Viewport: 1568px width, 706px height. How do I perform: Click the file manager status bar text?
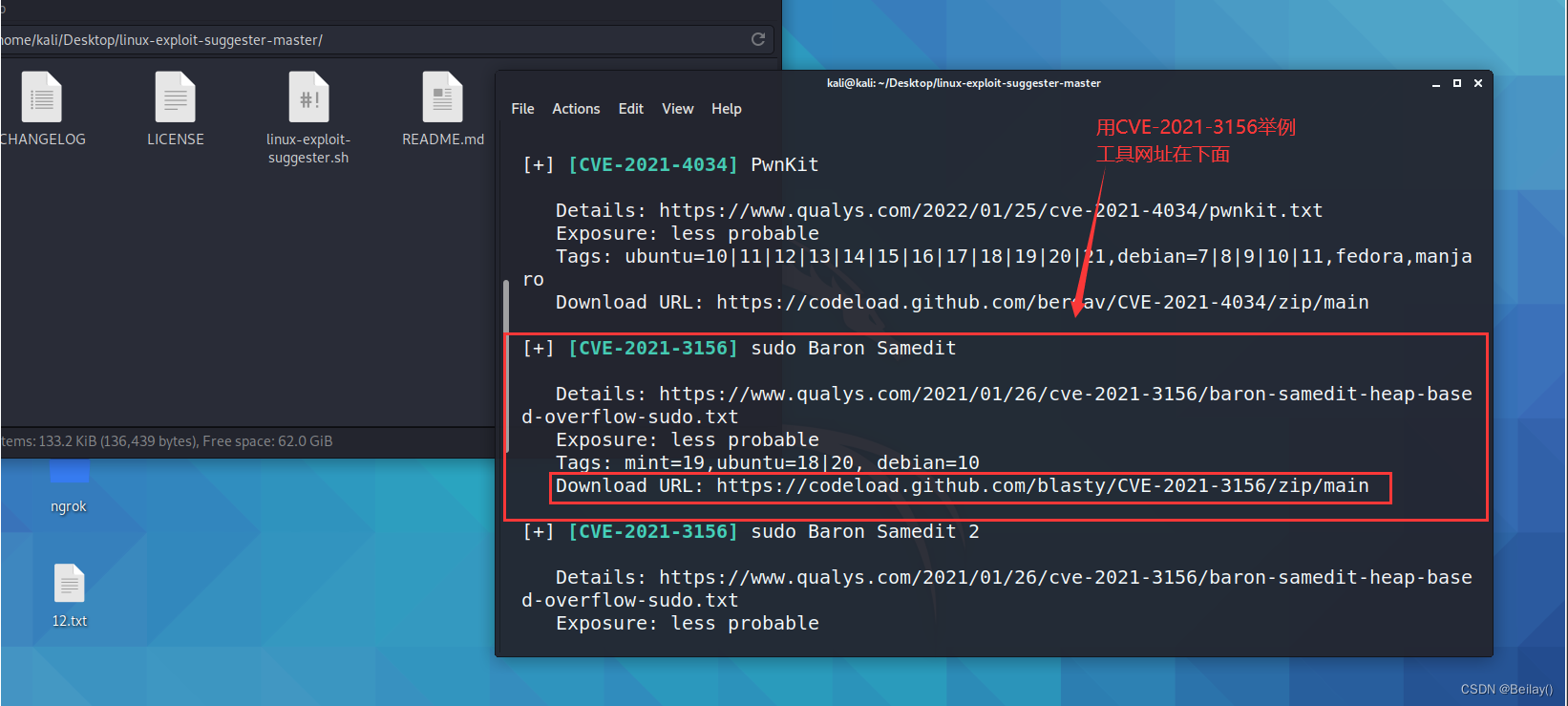(166, 441)
